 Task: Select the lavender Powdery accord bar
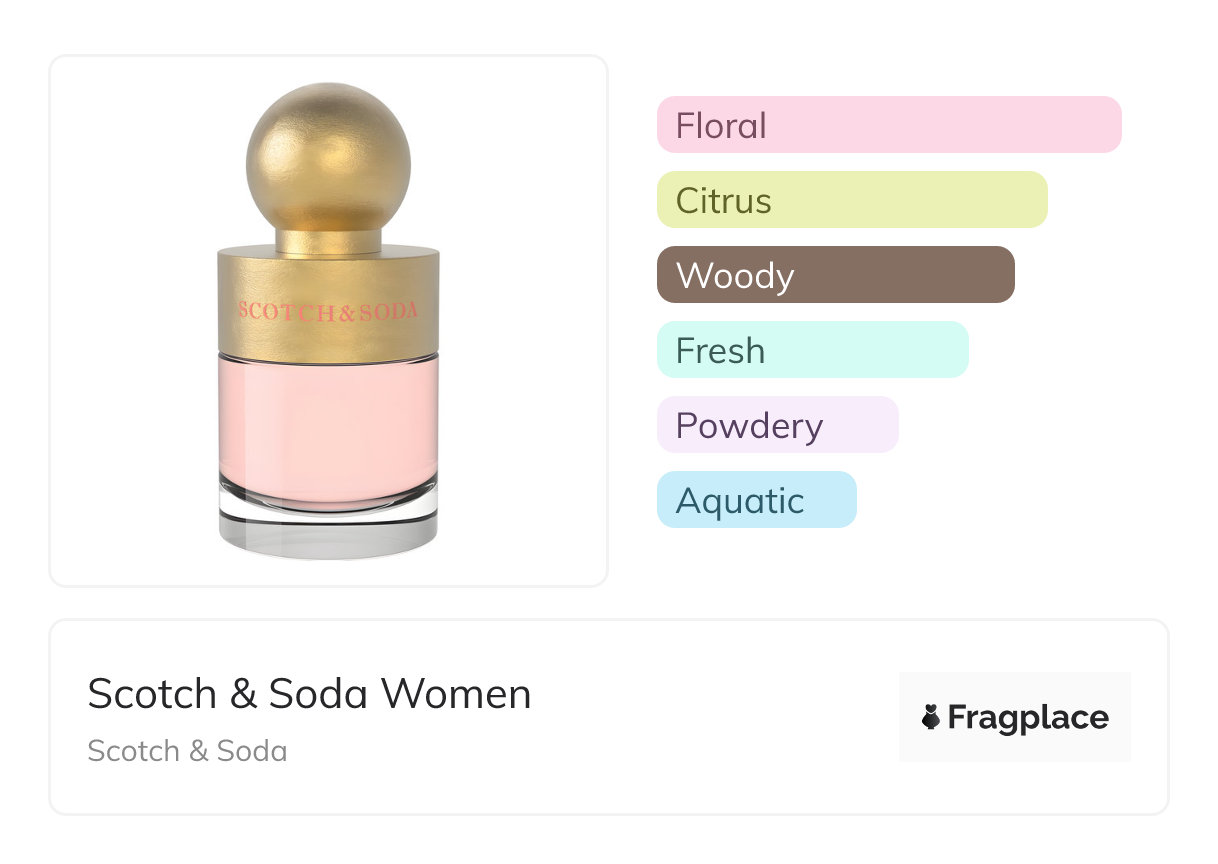pyautogui.click(x=778, y=425)
